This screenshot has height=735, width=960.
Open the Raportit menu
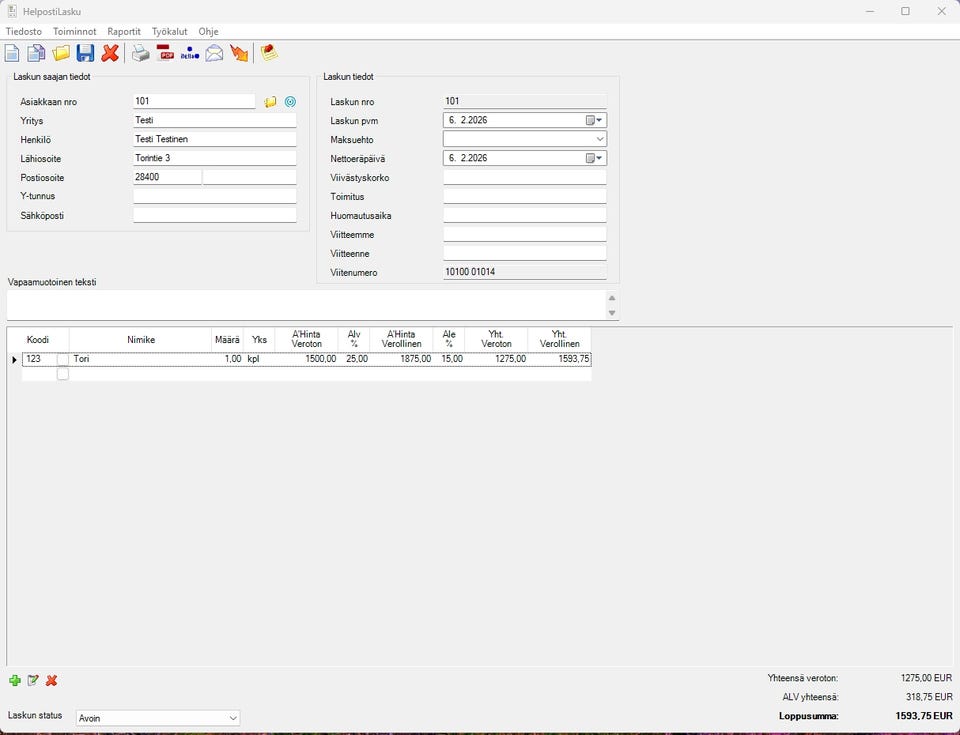point(124,31)
